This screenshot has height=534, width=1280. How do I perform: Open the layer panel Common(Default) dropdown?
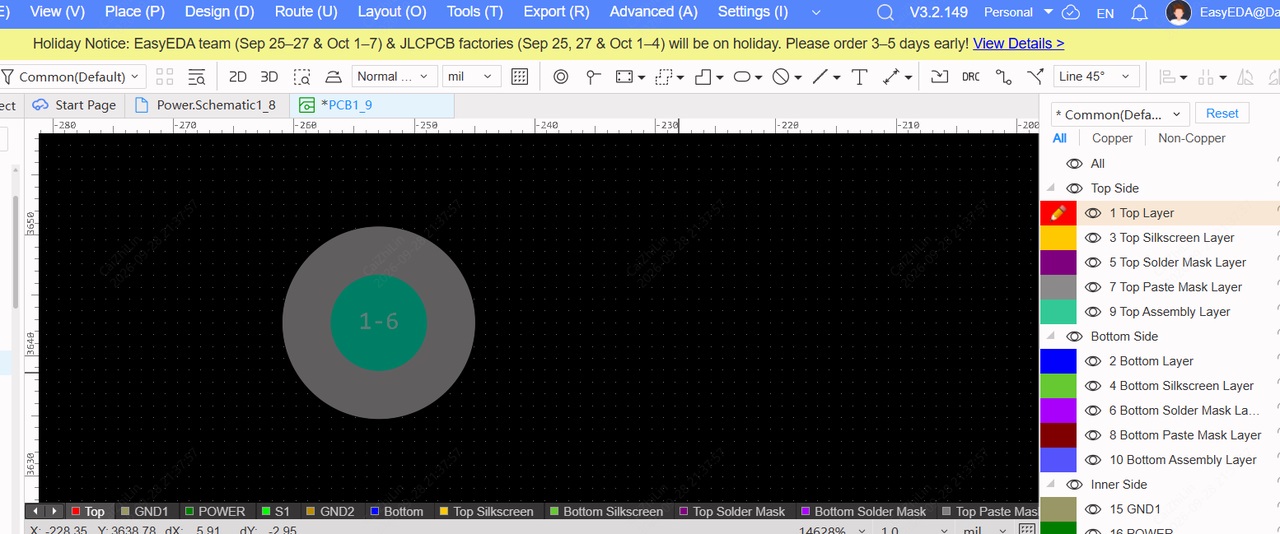(1120, 114)
